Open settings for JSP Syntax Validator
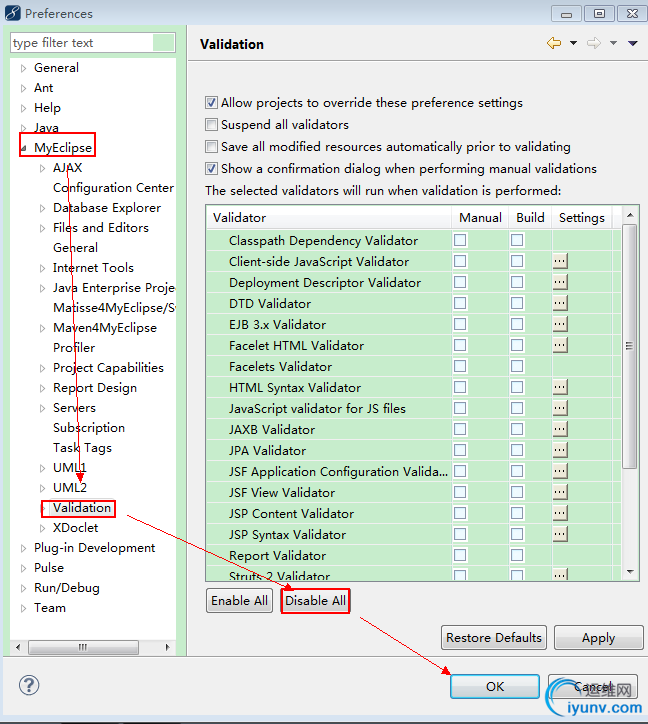This screenshot has width=648, height=724. (x=560, y=534)
